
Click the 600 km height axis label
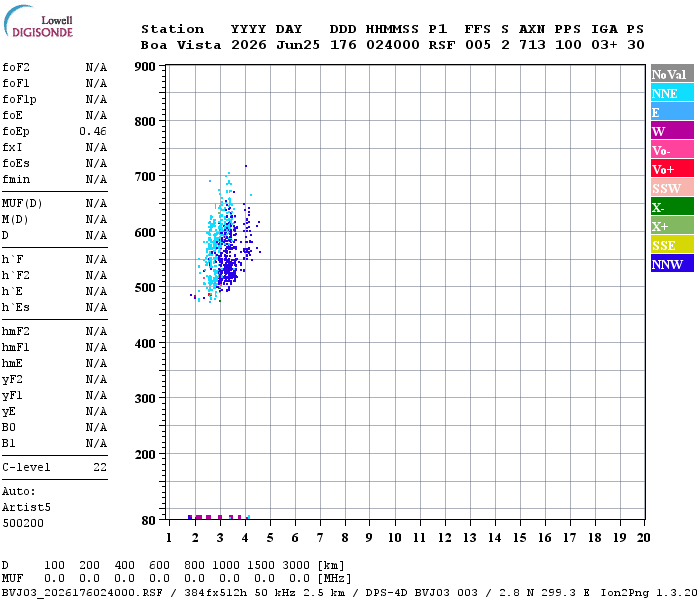coord(145,232)
